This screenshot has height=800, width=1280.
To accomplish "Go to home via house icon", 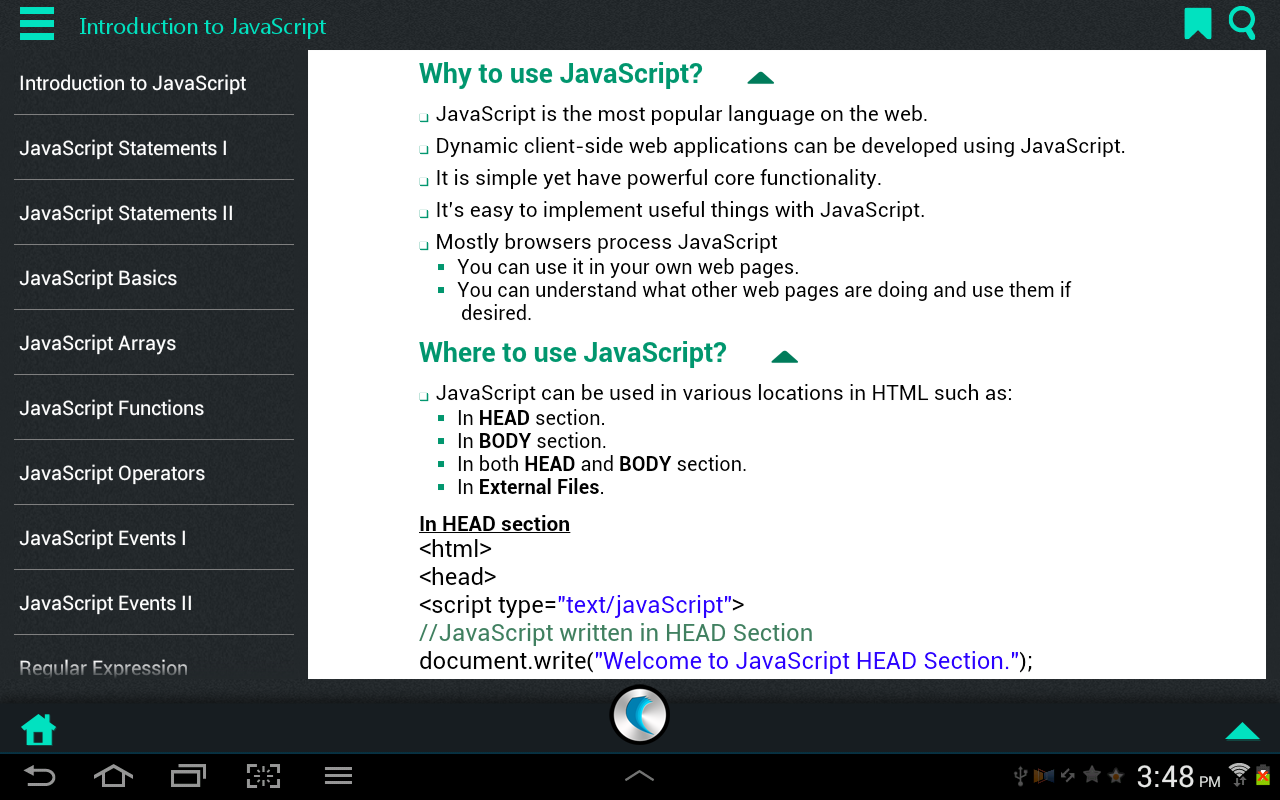I will click(x=39, y=729).
